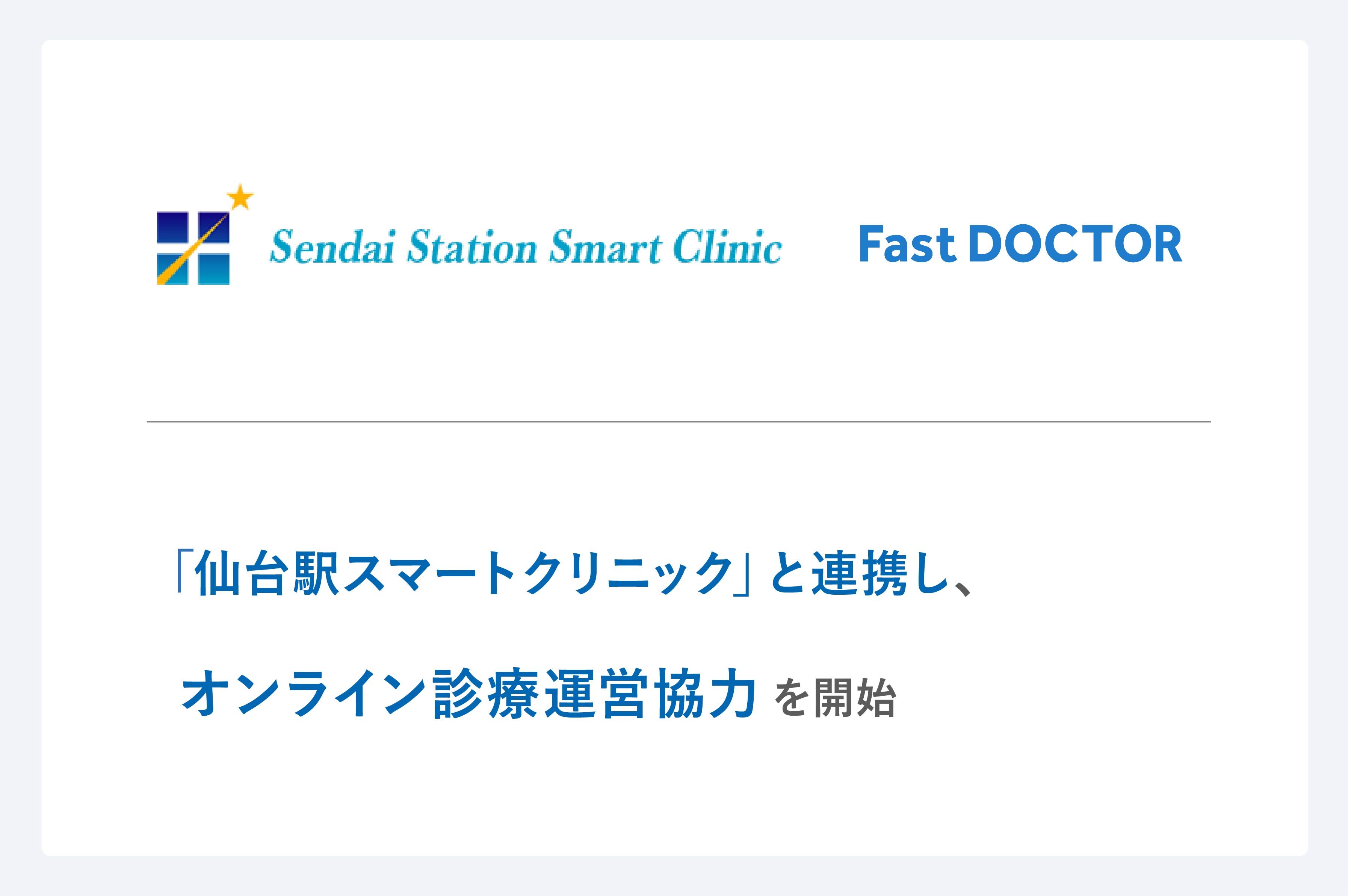The width and height of the screenshot is (1348, 896).
Task: Click the word "Clinic" in clinic name
Action: [727, 247]
